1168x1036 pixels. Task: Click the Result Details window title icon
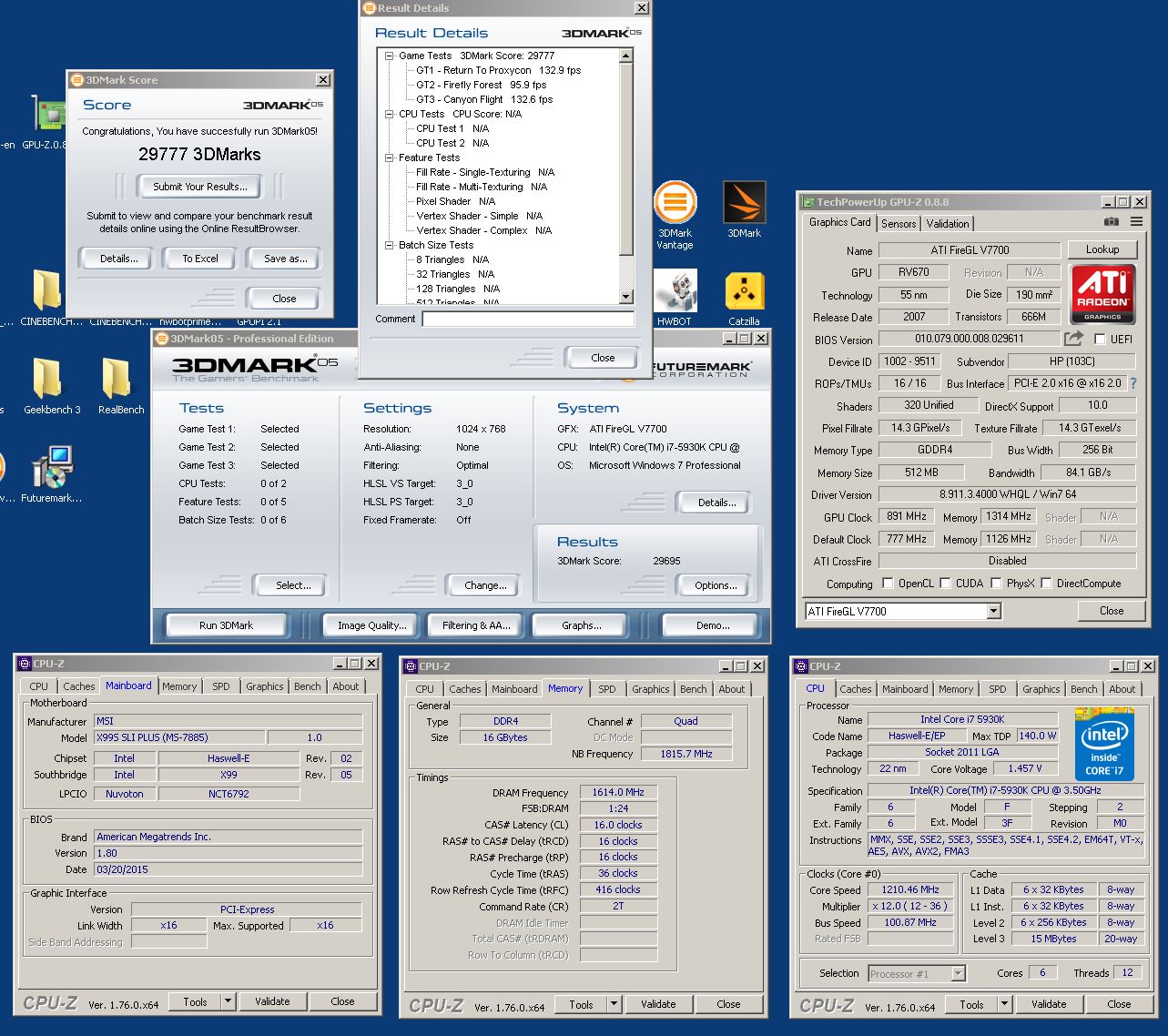pyautogui.click(x=369, y=8)
